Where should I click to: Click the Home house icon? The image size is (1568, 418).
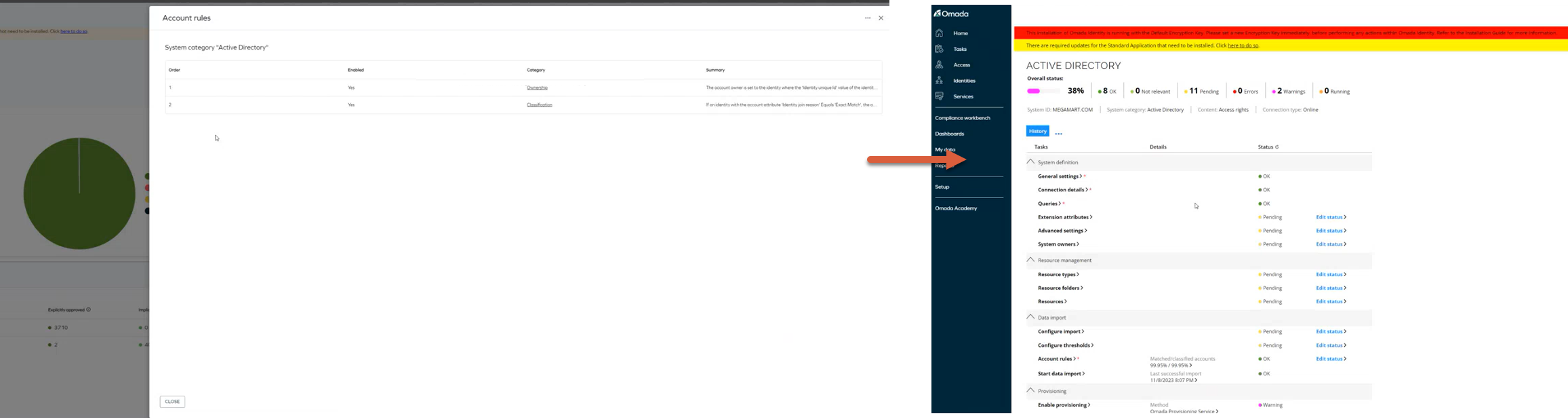939,33
